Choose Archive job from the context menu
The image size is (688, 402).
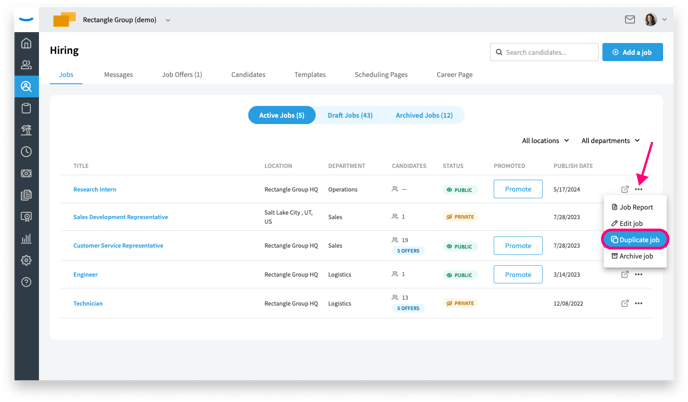(x=635, y=256)
